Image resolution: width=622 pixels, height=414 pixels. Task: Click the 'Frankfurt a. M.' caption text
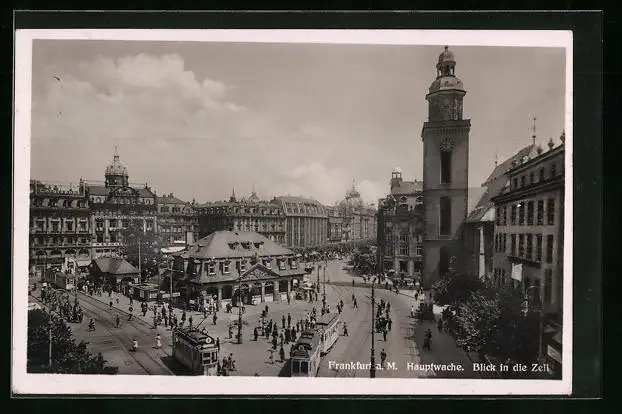coord(361,367)
